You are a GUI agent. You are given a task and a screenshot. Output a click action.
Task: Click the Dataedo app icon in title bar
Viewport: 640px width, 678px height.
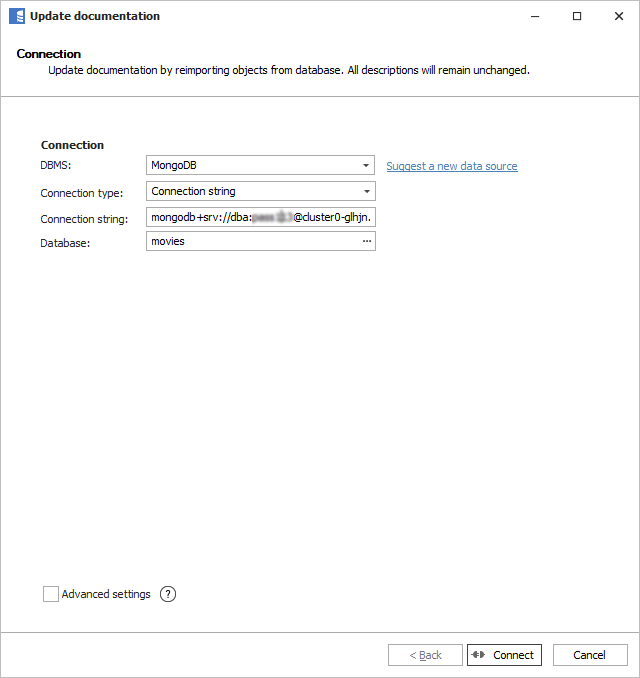pyautogui.click(x=16, y=16)
